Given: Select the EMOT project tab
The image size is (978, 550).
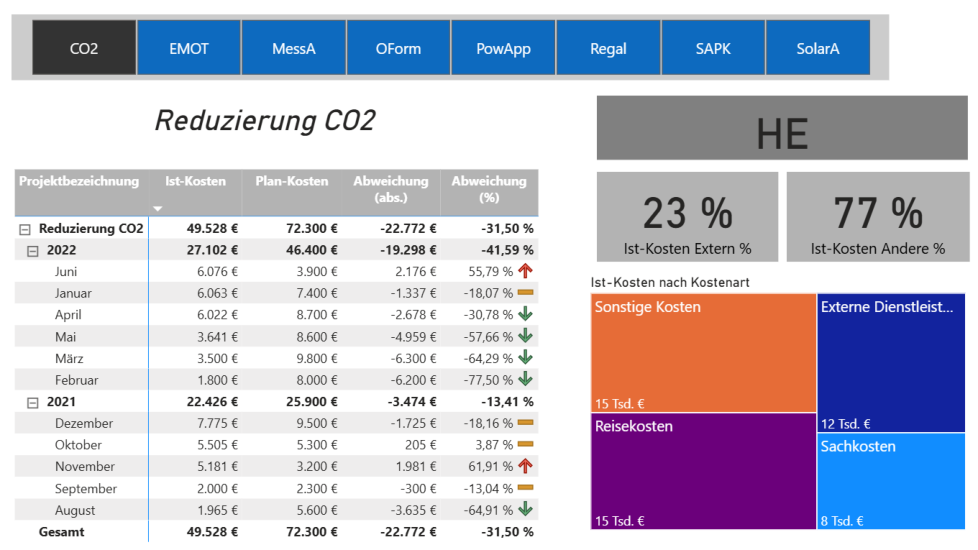Looking at the screenshot, I should 189,48.
